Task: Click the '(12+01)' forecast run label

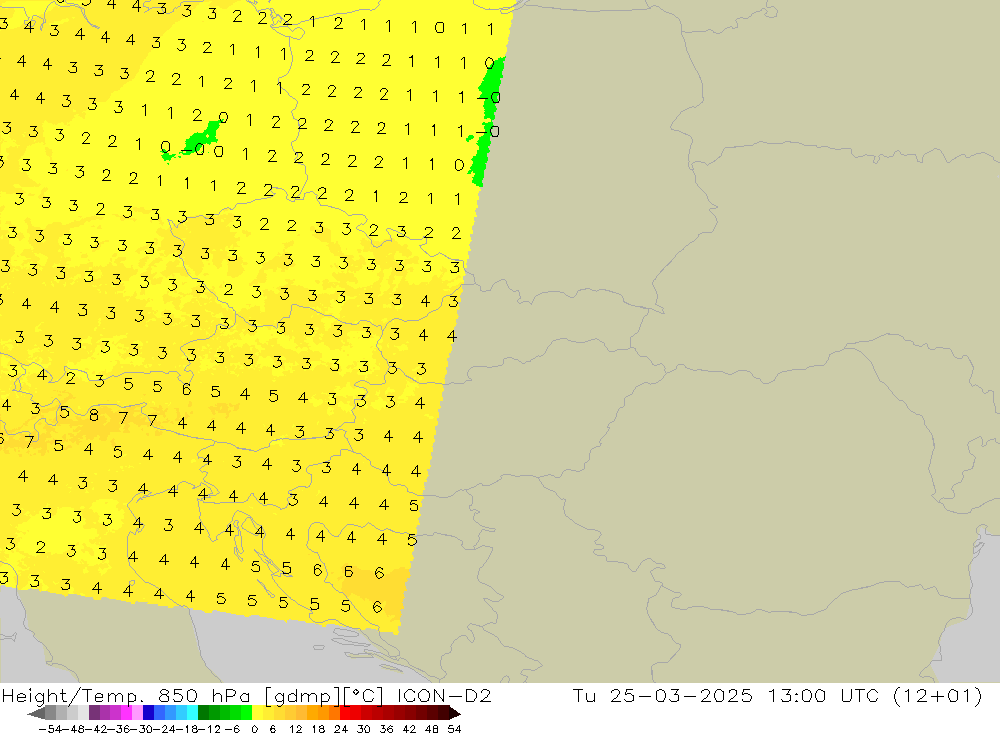Action: [938, 695]
